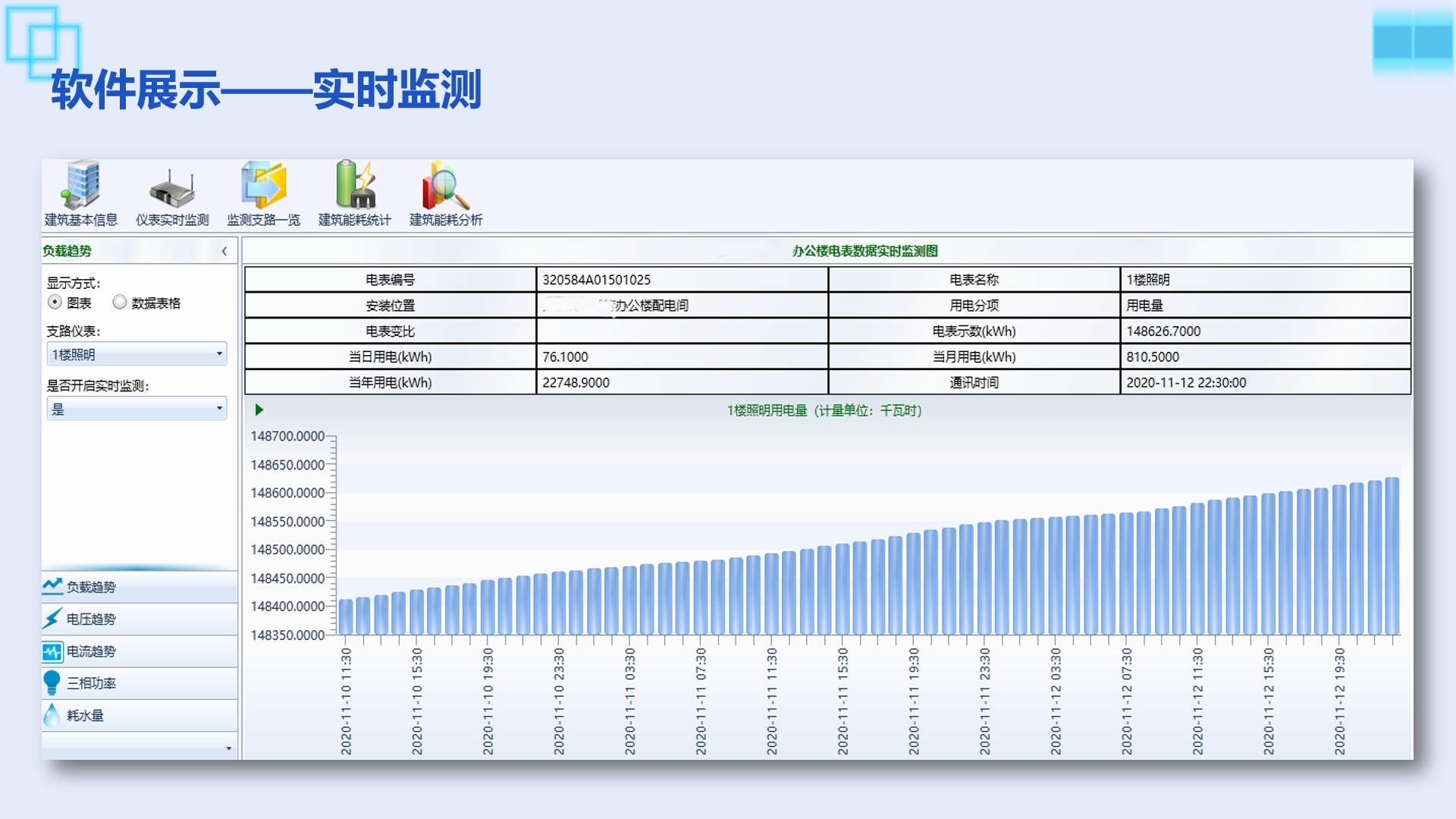Image resolution: width=1456 pixels, height=819 pixels.
Task: Click the green play arrow above chart
Action: click(259, 409)
